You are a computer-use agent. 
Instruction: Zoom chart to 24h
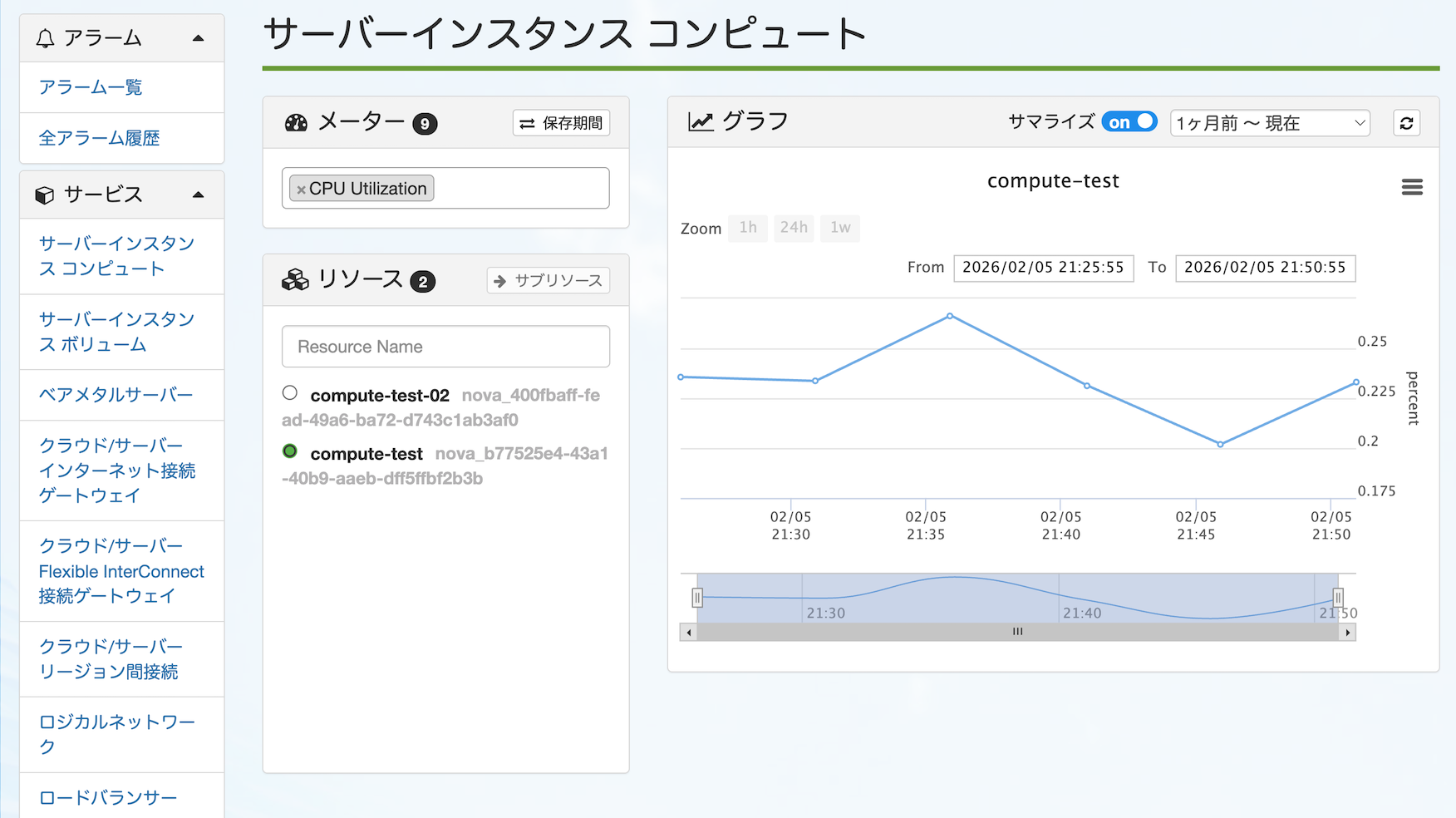tap(794, 228)
